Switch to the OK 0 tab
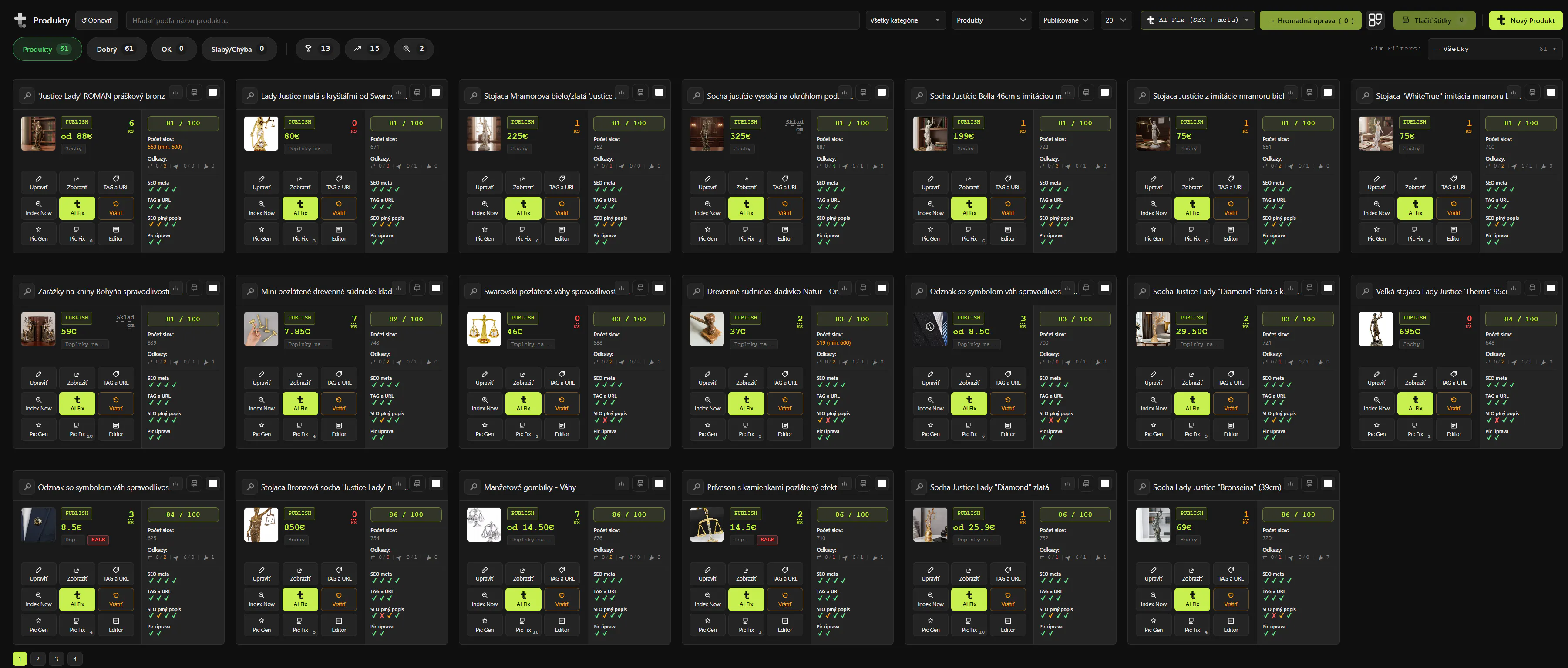This screenshot has height=668, width=1568. (x=174, y=49)
